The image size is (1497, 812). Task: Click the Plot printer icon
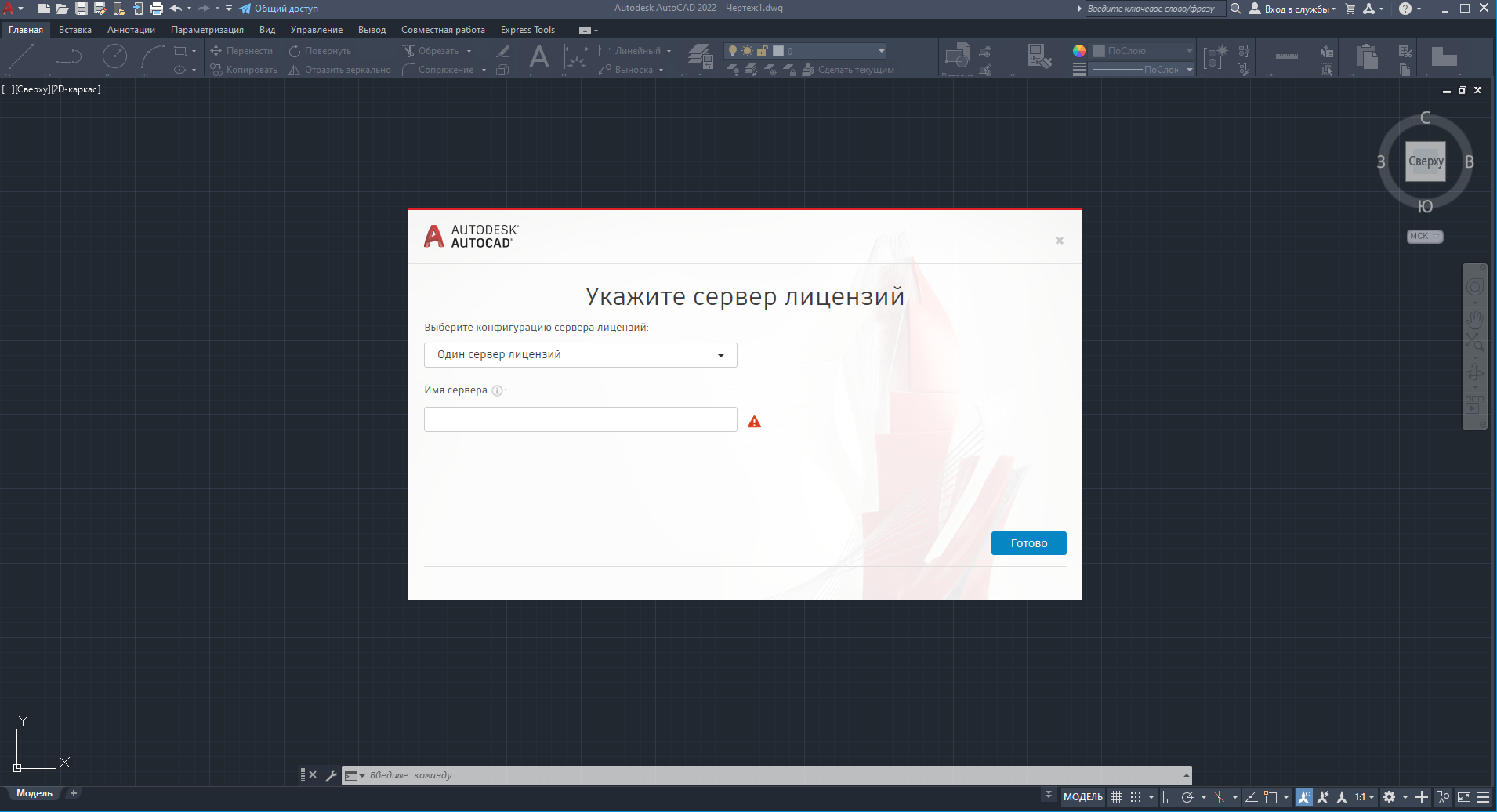coord(157,9)
